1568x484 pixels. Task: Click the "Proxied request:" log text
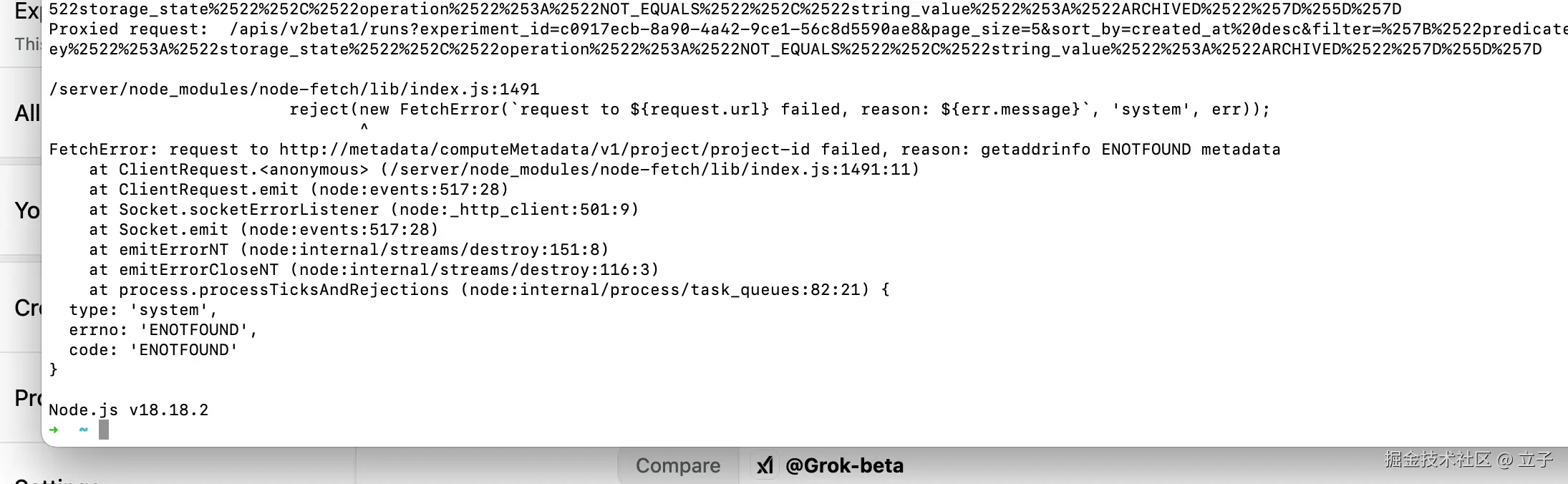click(128, 29)
